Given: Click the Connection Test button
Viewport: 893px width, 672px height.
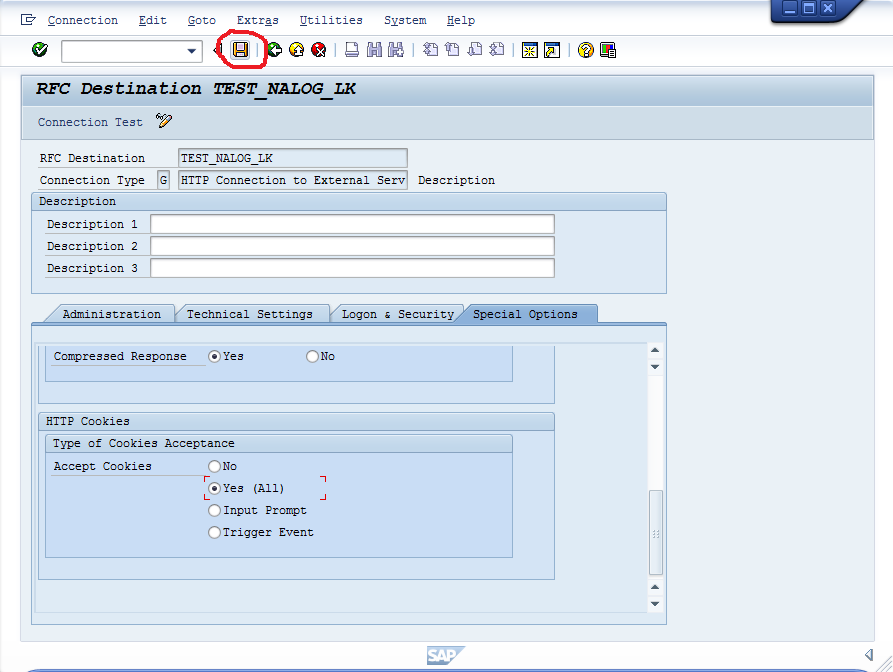Looking at the screenshot, I should [90, 122].
